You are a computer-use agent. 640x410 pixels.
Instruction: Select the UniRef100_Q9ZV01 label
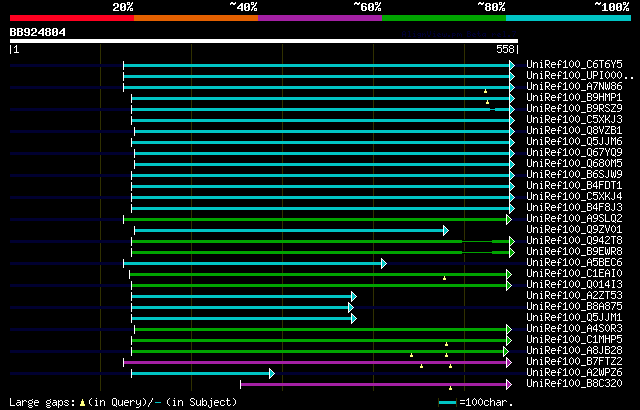574,230
